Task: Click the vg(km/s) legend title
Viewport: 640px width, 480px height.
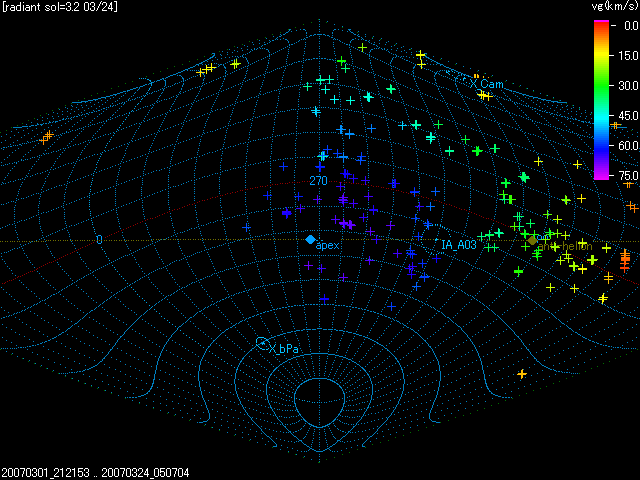Action: [615, 6]
